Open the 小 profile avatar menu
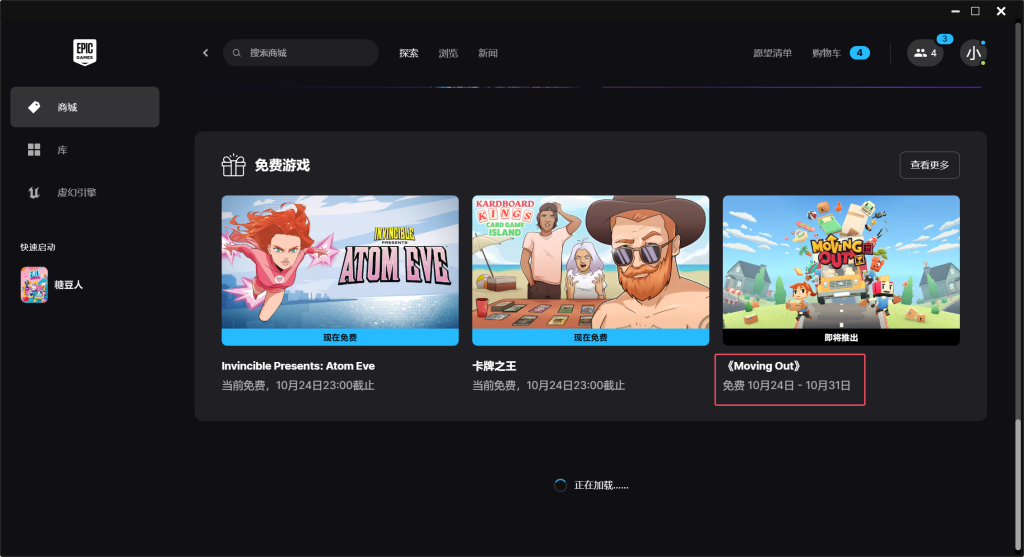The height and width of the screenshot is (557, 1024). [973, 53]
